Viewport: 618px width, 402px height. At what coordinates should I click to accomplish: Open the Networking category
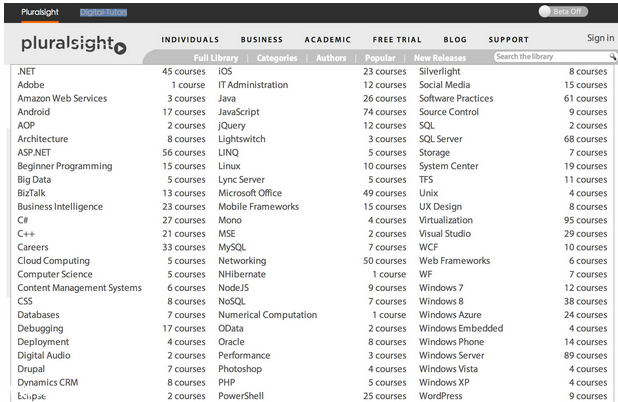(x=242, y=261)
